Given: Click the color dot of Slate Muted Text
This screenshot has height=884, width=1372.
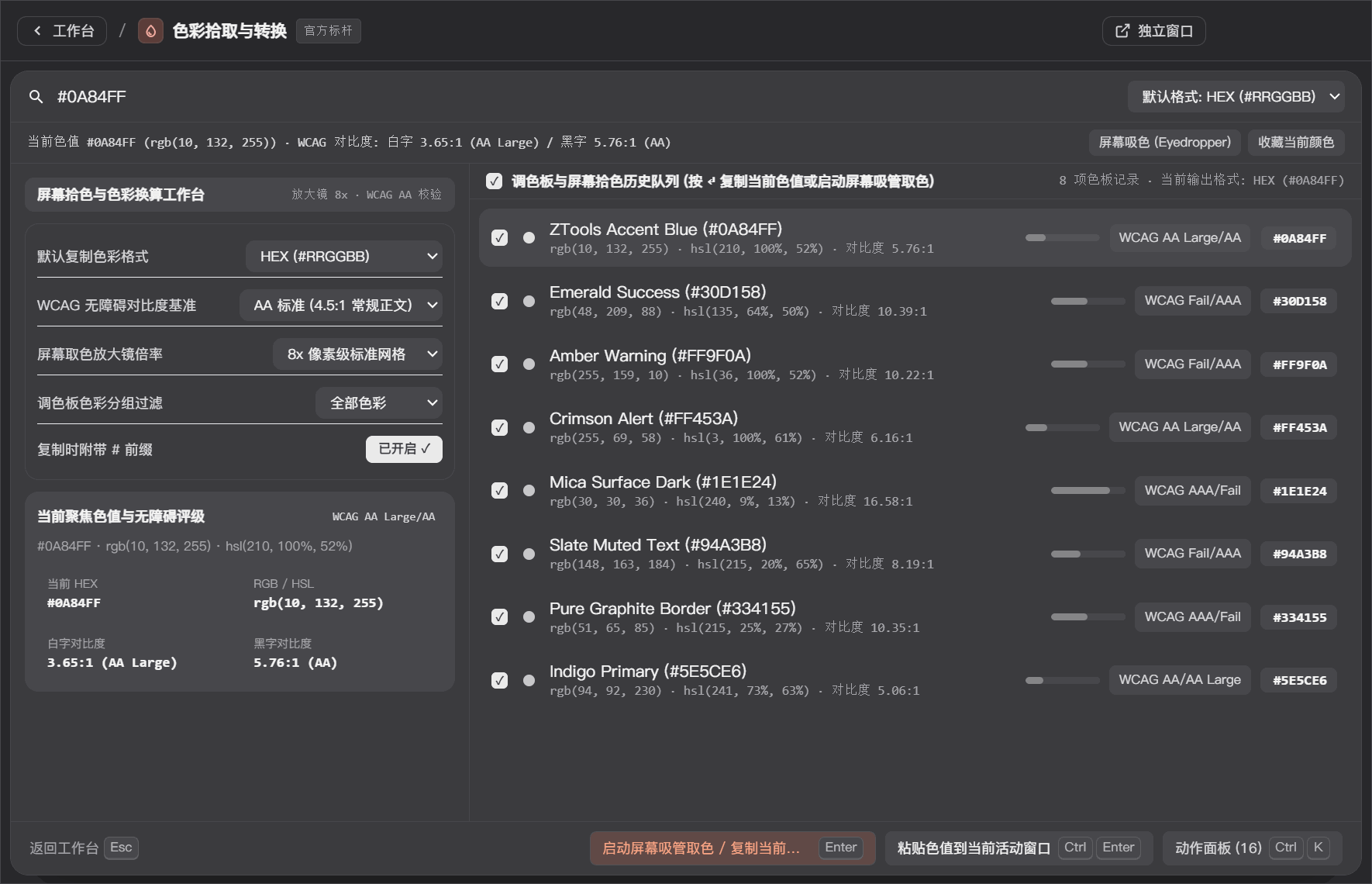Looking at the screenshot, I should point(529,554).
